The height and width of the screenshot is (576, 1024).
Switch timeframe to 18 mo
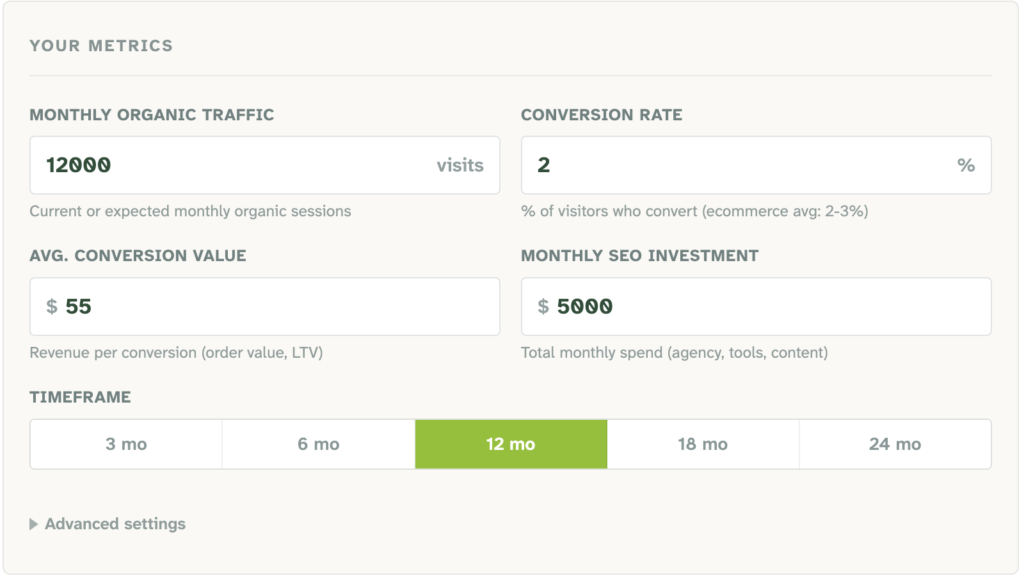(702, 444)
